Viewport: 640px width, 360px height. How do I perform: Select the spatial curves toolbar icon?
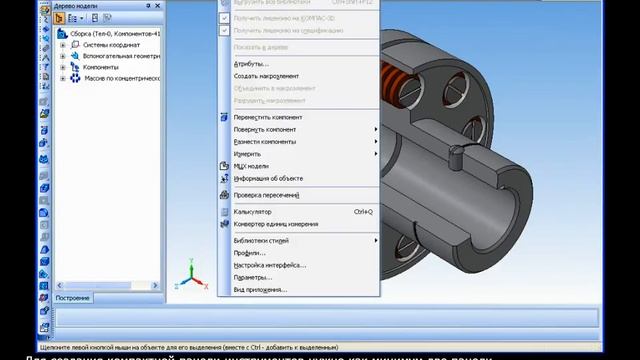(x=45, y=19)
